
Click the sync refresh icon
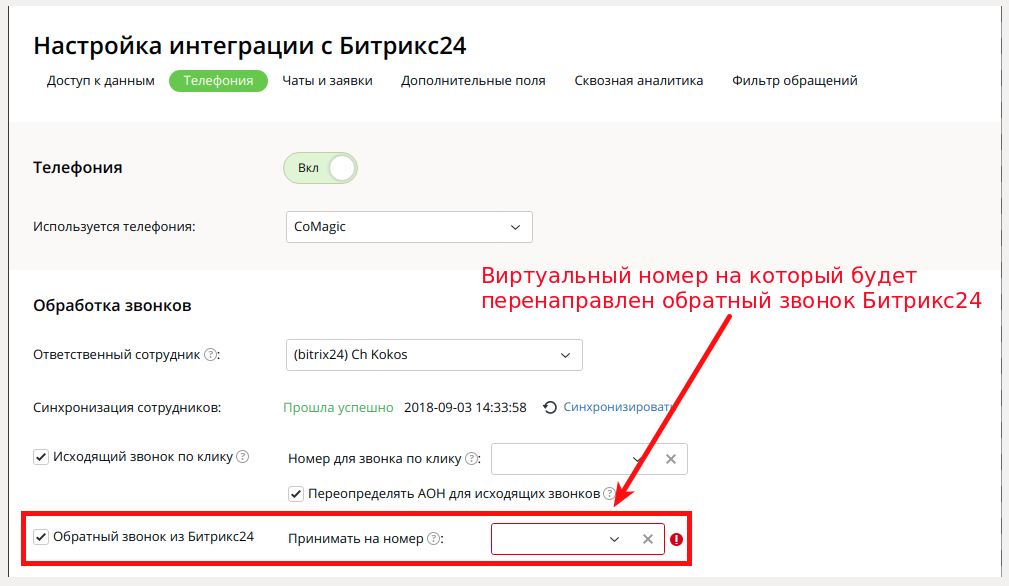(x=550, y=407)
